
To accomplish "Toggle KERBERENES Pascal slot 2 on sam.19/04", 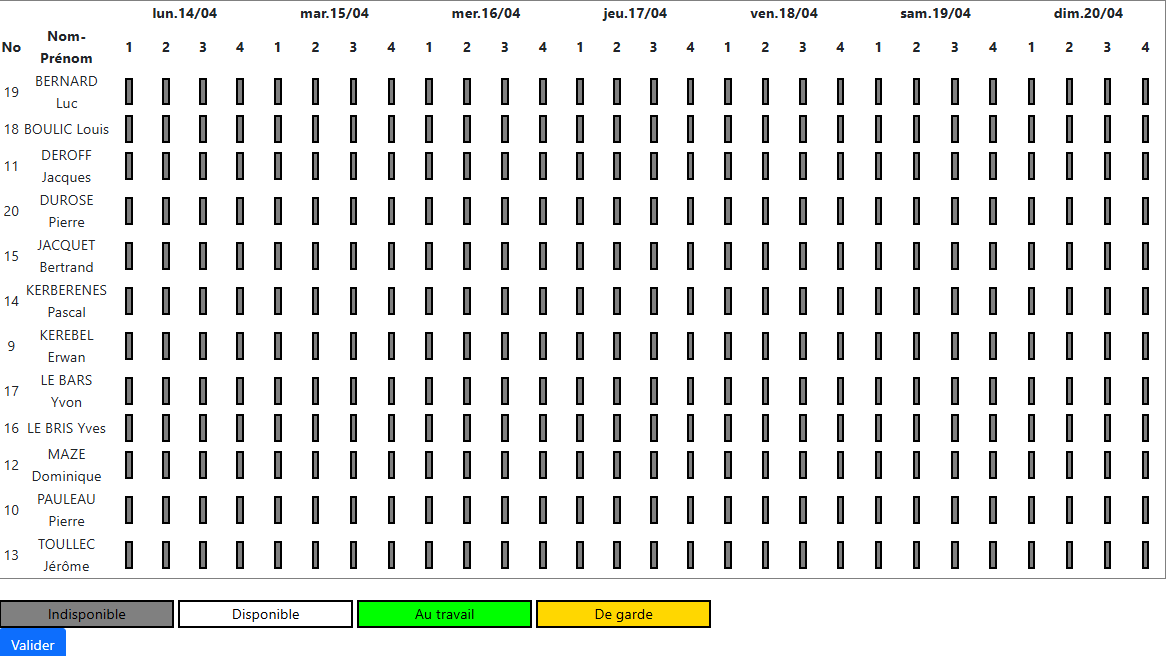I will point(916,301).
